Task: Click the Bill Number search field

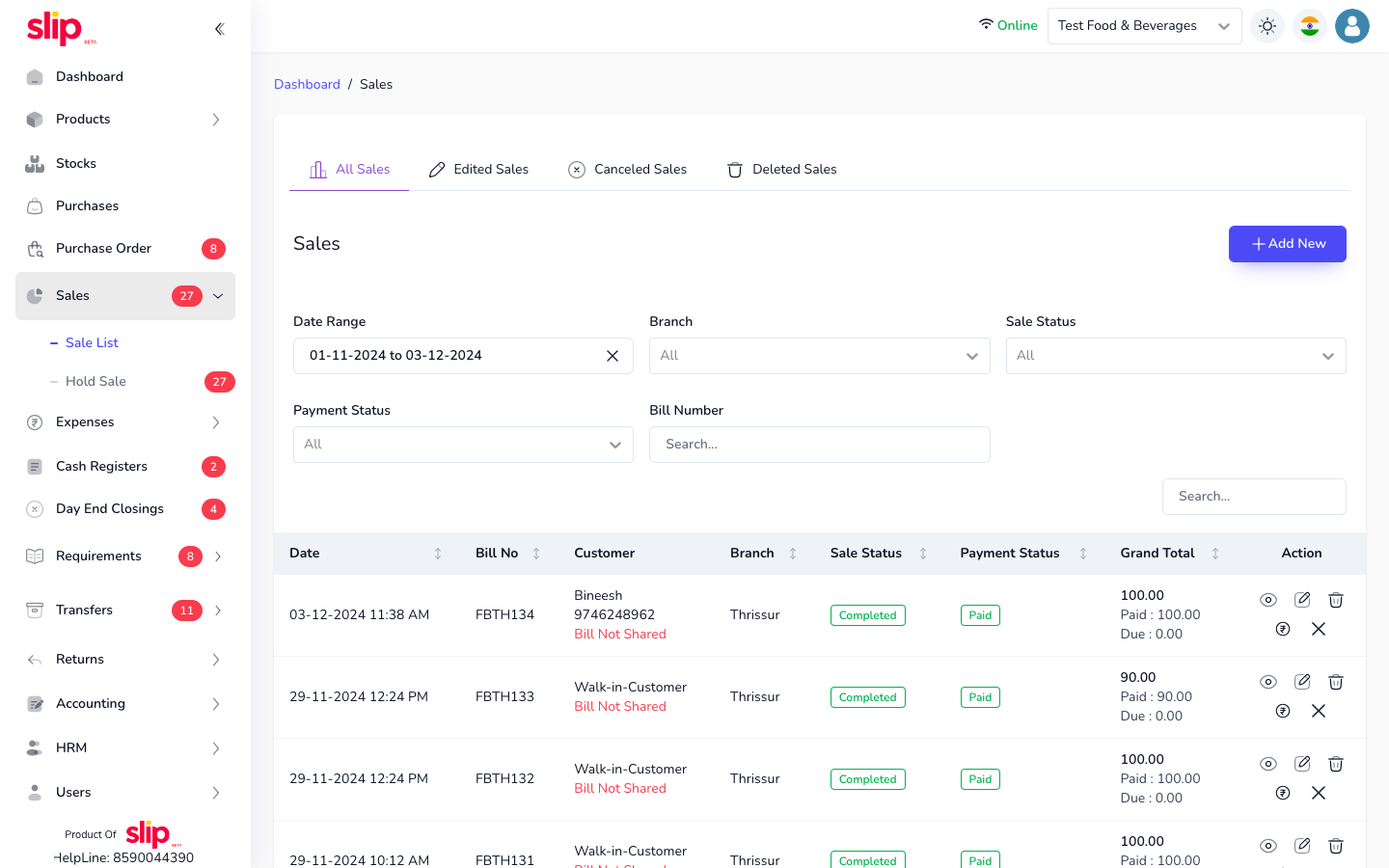Action: point(819,445)
